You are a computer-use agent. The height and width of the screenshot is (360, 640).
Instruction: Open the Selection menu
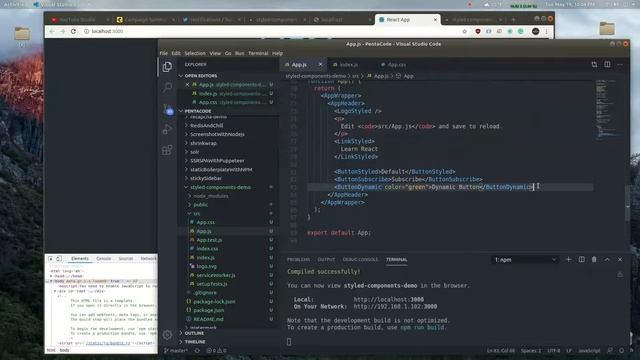click(x=195, y=53)
